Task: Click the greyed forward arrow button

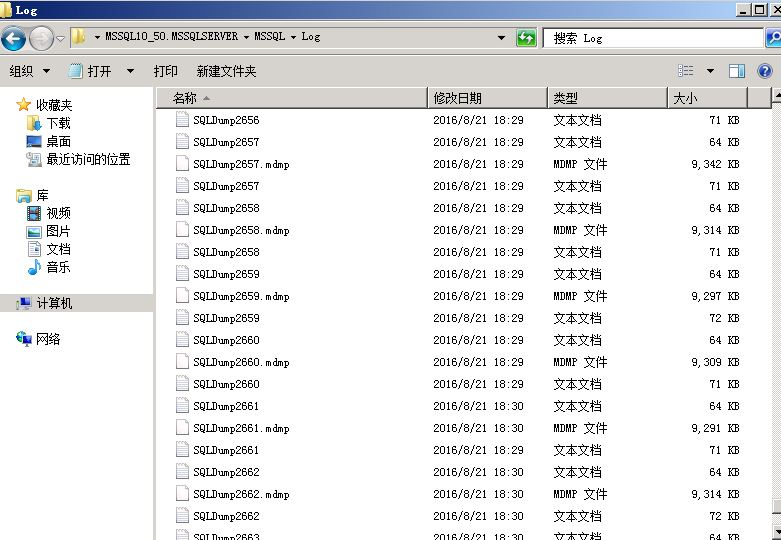Action: coord(41,38)
